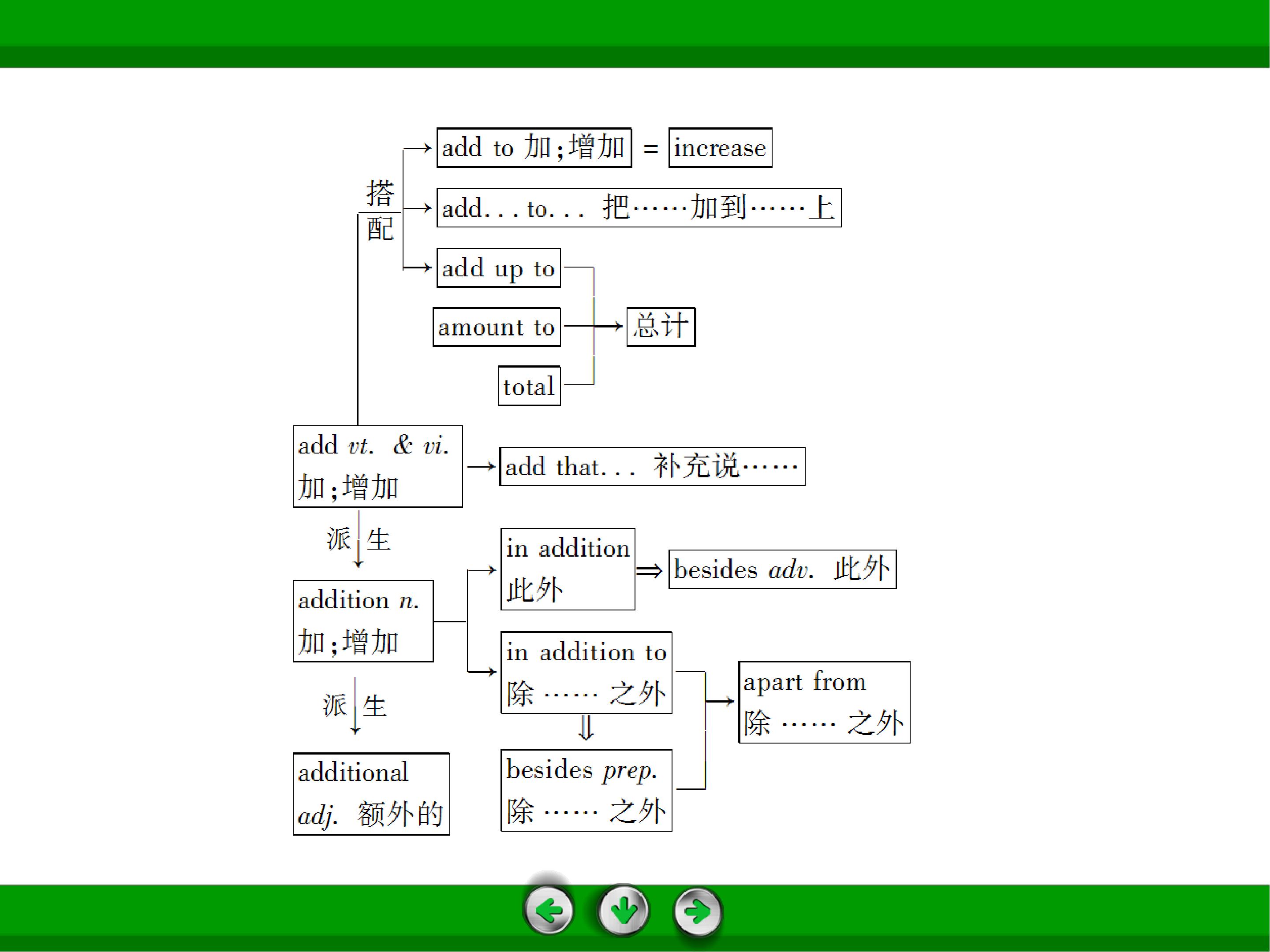
Task: Click the left arrow previous-slide button
Action: 549,910
